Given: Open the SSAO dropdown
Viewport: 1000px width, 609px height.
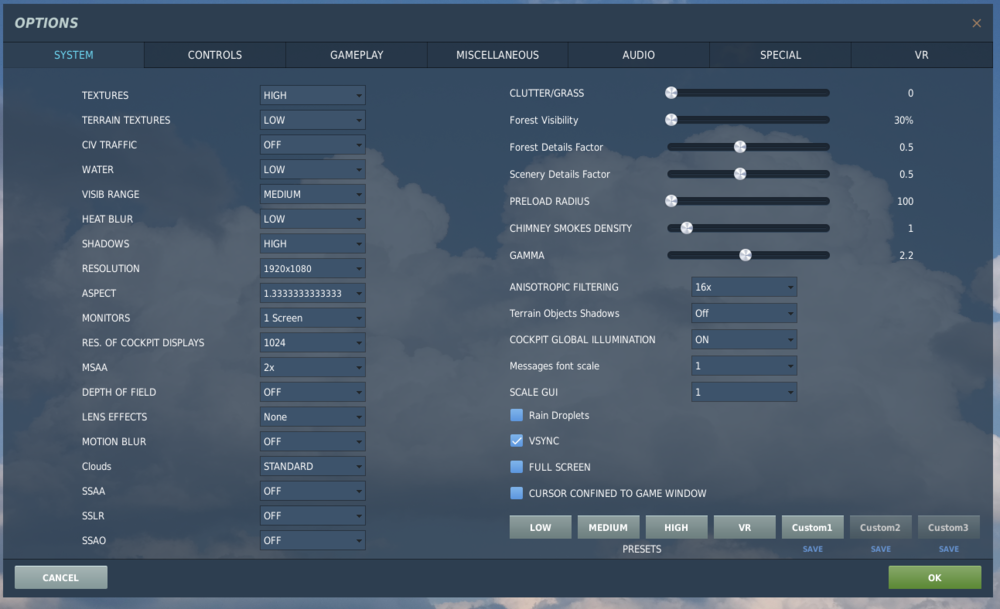Looking at the screenshot, I should tap(312, 540).
